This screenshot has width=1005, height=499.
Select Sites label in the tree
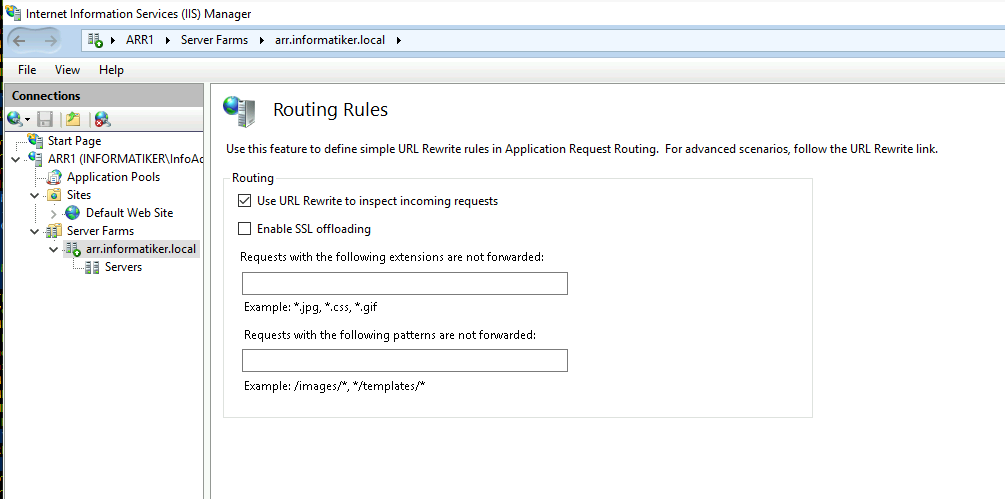[79, 195]
